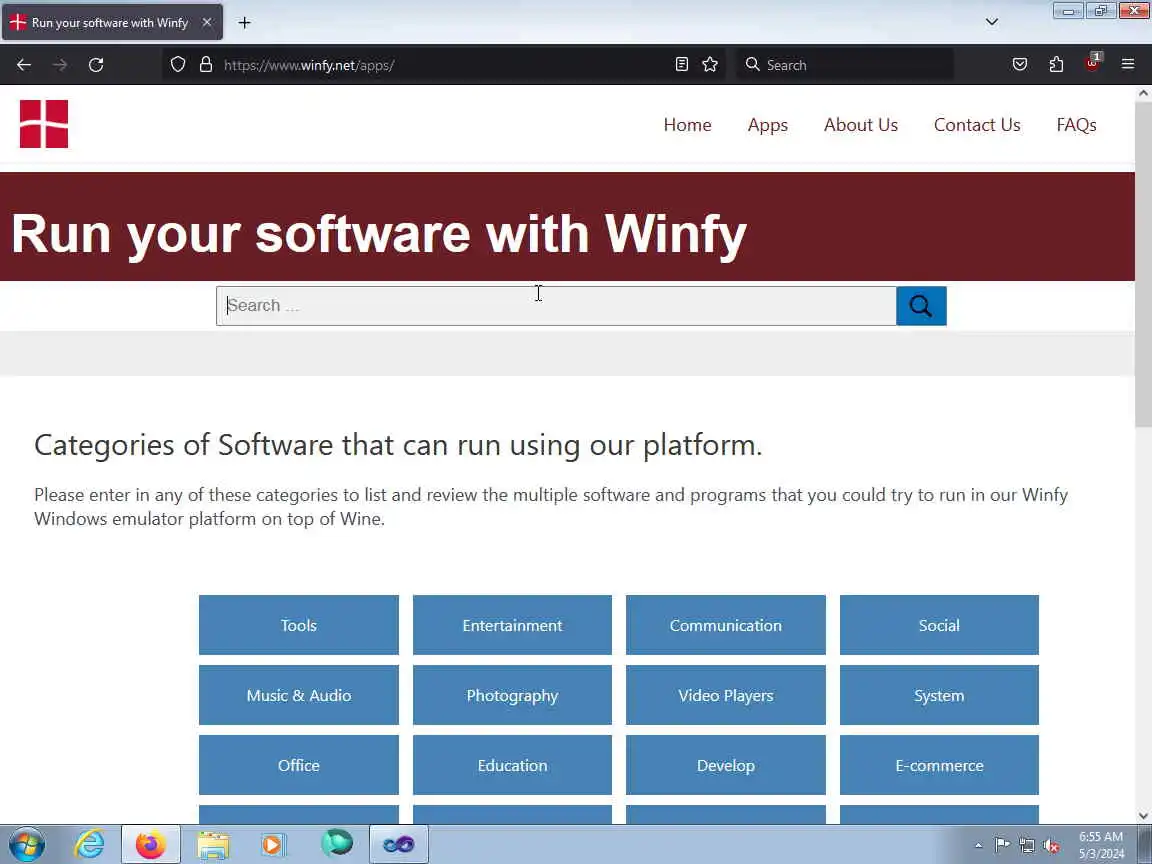Click the scrollbar down arrow
This screenshot has width=1152, height=864.
(1143, 816)
